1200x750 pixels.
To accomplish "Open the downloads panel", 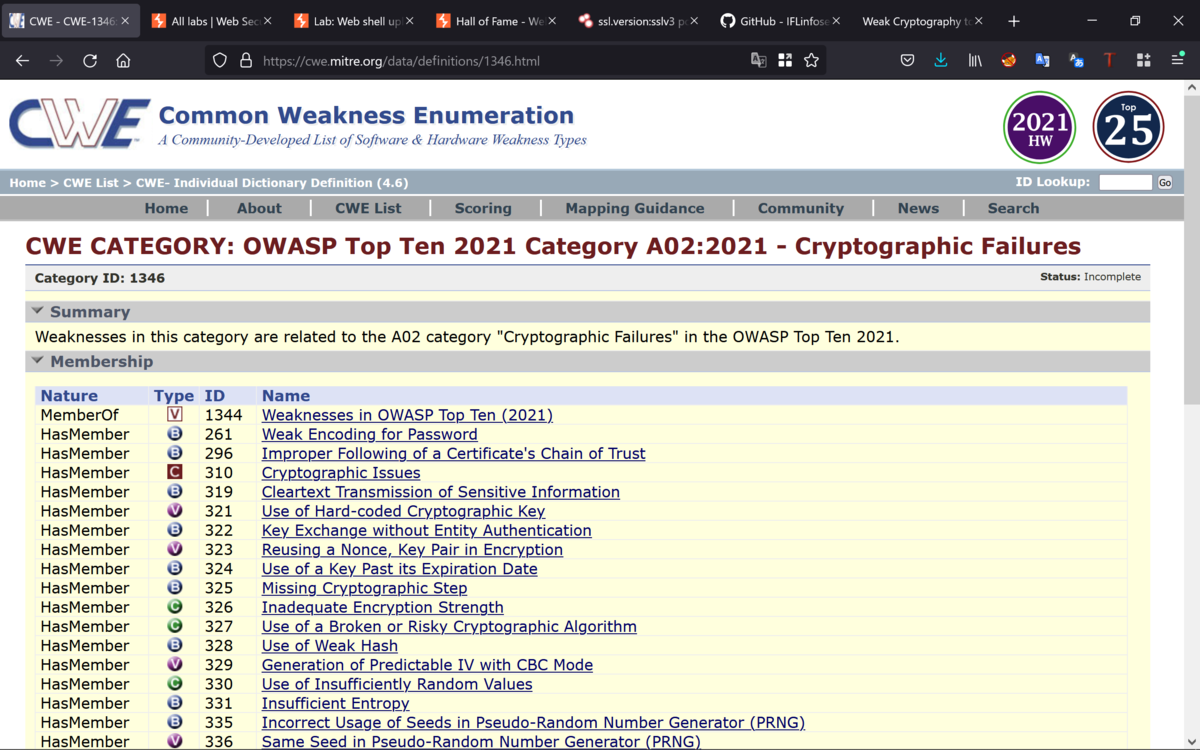I will click(941, 61).
